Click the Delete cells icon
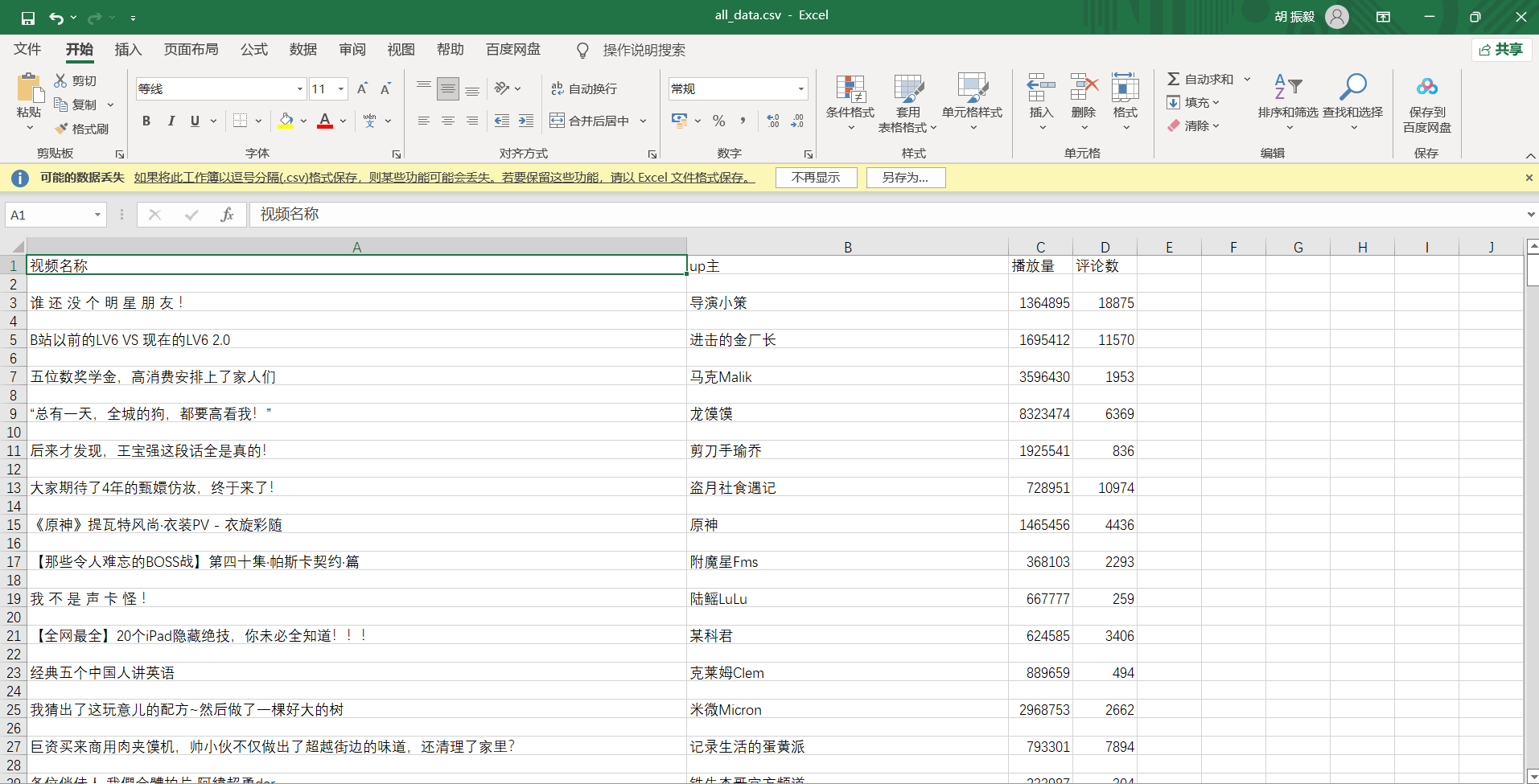Screen dimensions: 1539x784 tap(1084, 87)
